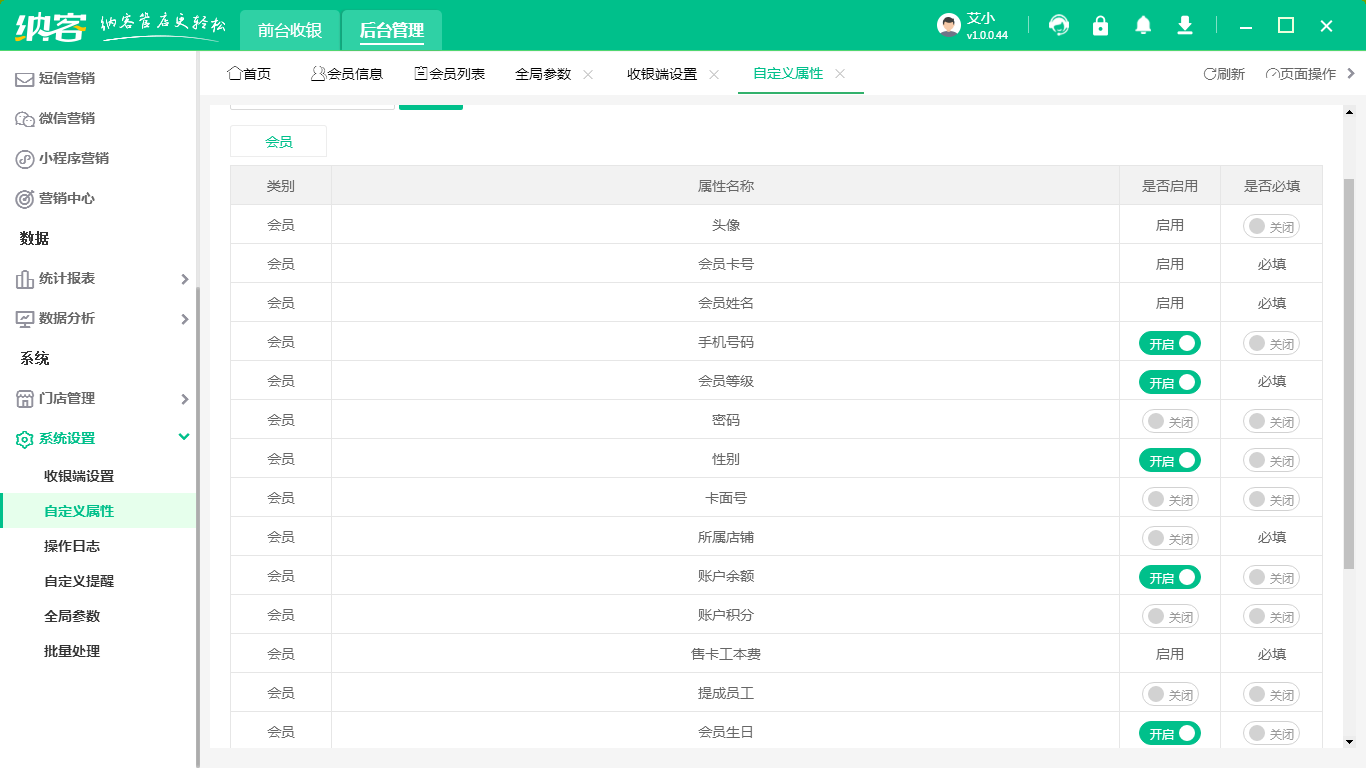1366x768 pixels.
Task: Open 微信营销 in the sidebar
Action: point(66,118)
